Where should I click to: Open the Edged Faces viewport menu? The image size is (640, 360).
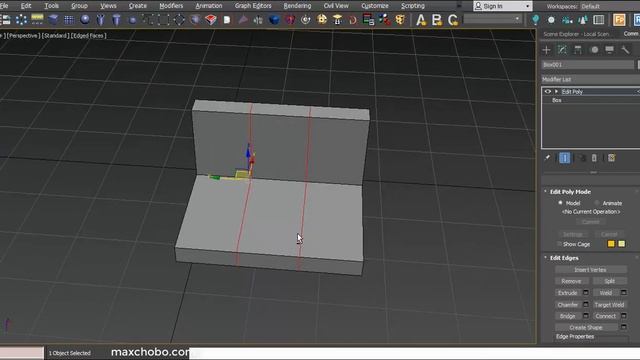pos(89,36)
